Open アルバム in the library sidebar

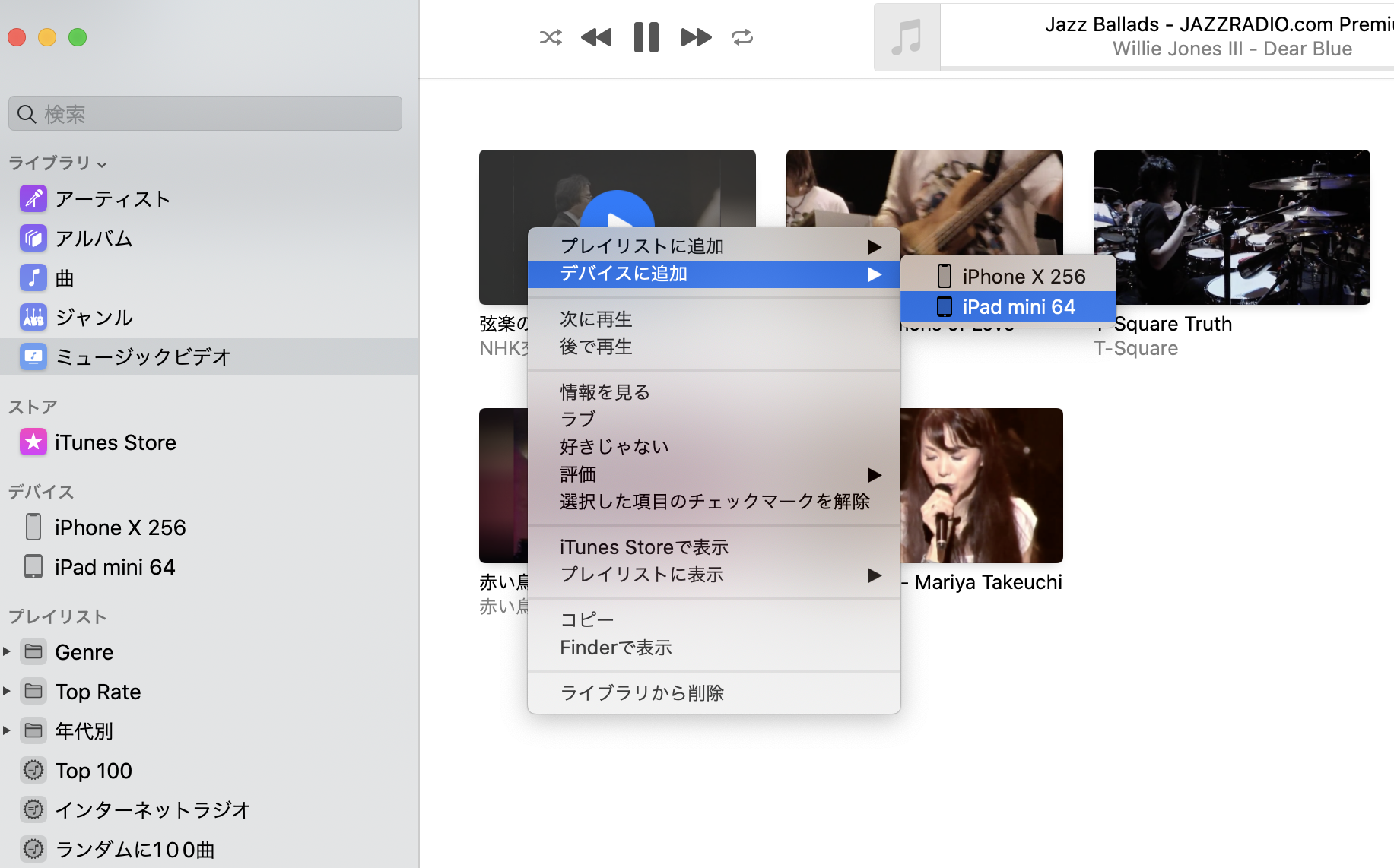click(209, 239)
